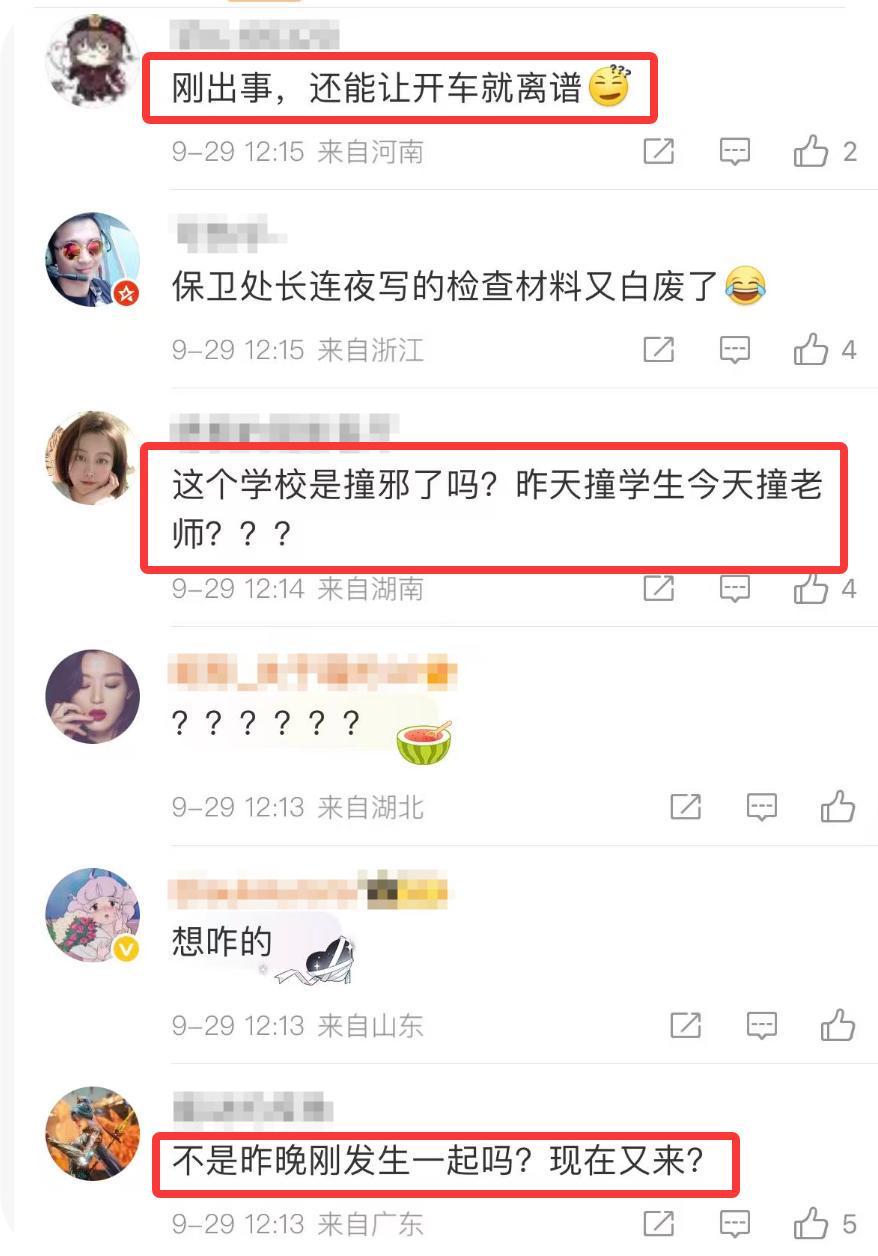Reply to the comment from 河南
878x1256 pixels.
click(x=735, y=152)
